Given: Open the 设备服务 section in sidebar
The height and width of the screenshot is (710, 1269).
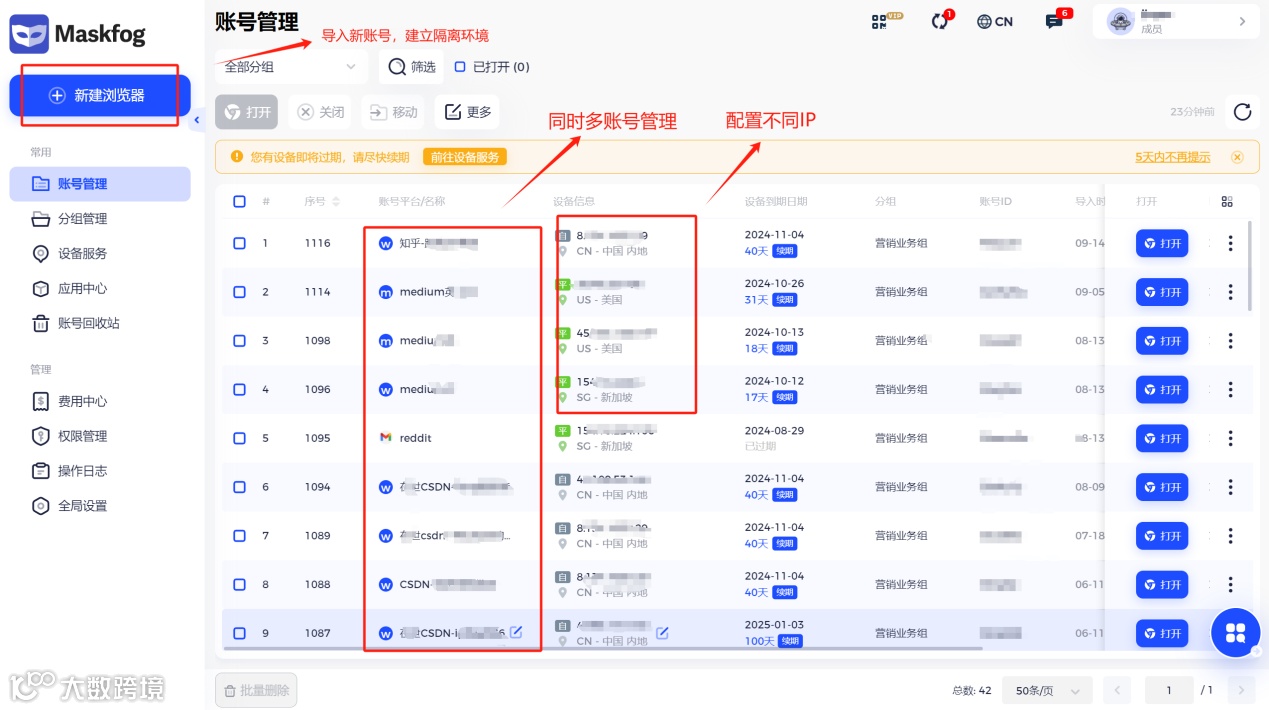Looking at the screenshot, I should [x=89, y=253].
